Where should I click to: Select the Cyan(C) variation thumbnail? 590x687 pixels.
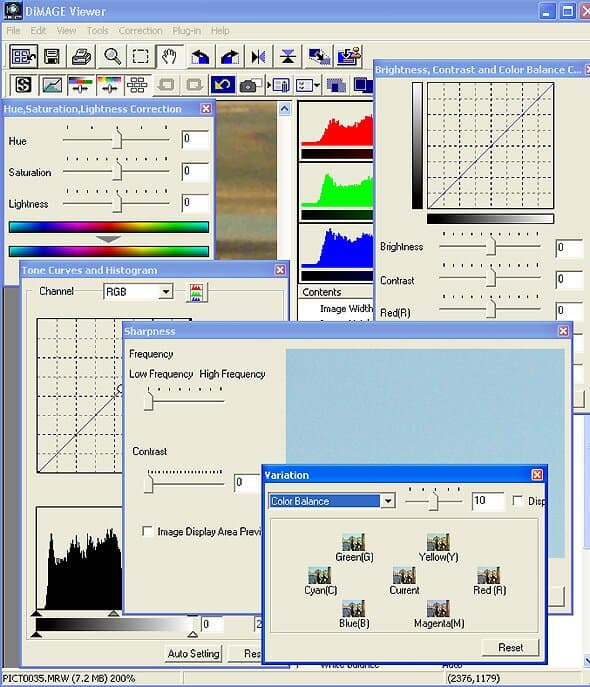point(319,575)
